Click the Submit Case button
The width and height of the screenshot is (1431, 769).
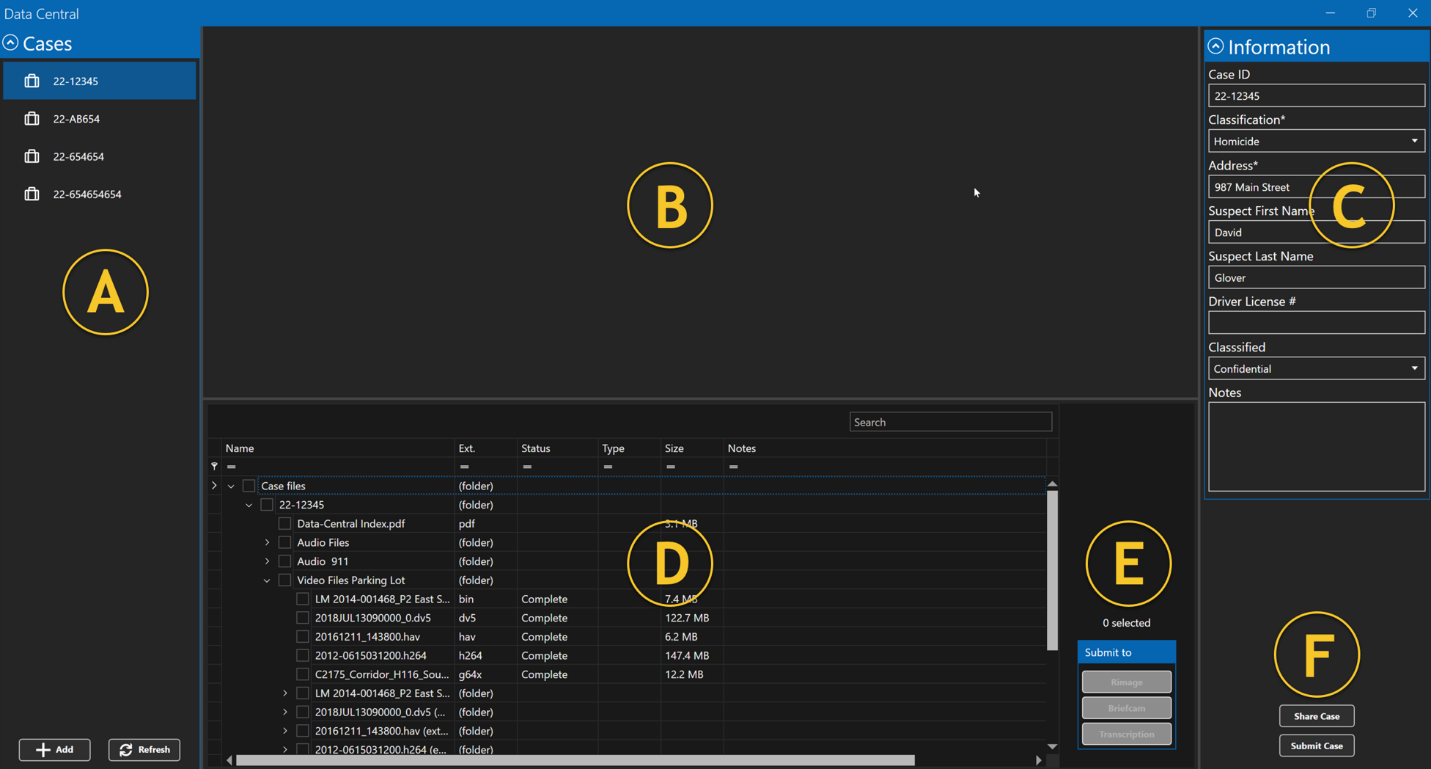click(1317, 746)
